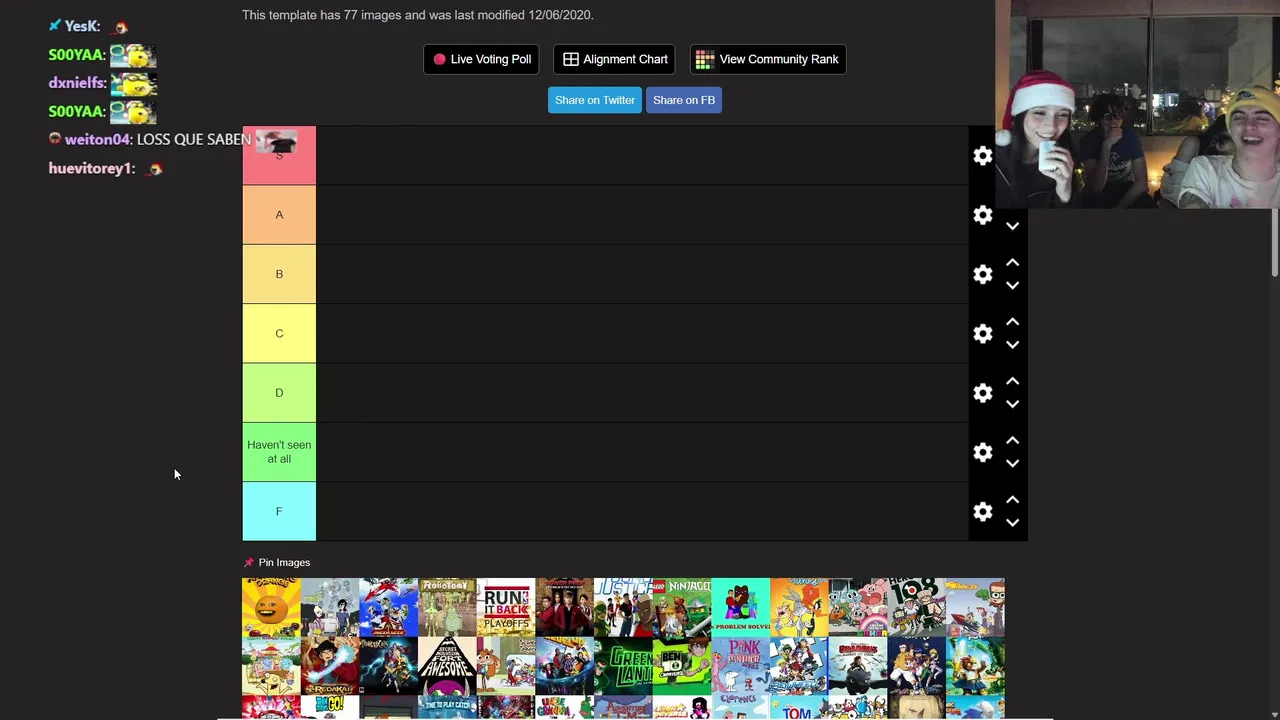1280x720 pixels.
Task: Pick the Annoying Orange thumbnail
Action: click(271, 607)
